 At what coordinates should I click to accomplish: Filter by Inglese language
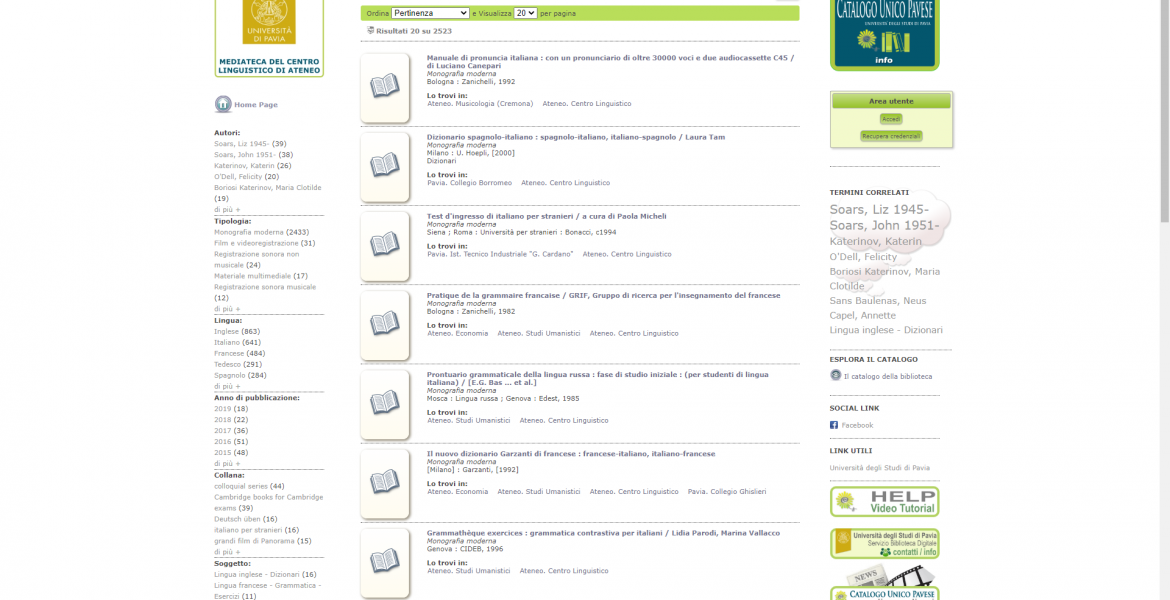click(226, 331)
